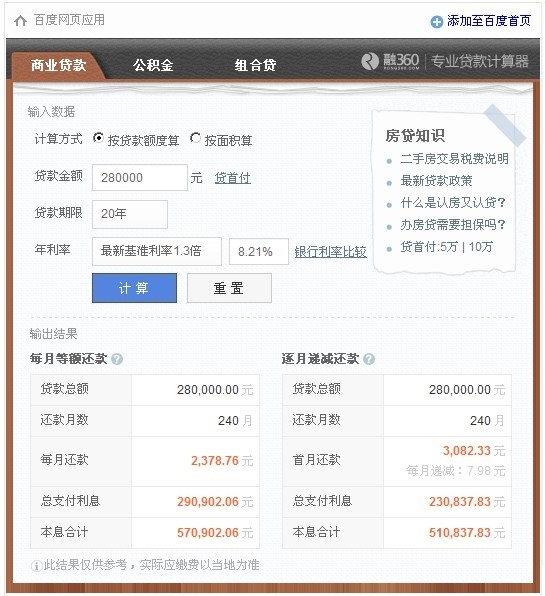Switch to the 组合贷 tab
This screenshot has height=596, width=545.
click(255, 65)
